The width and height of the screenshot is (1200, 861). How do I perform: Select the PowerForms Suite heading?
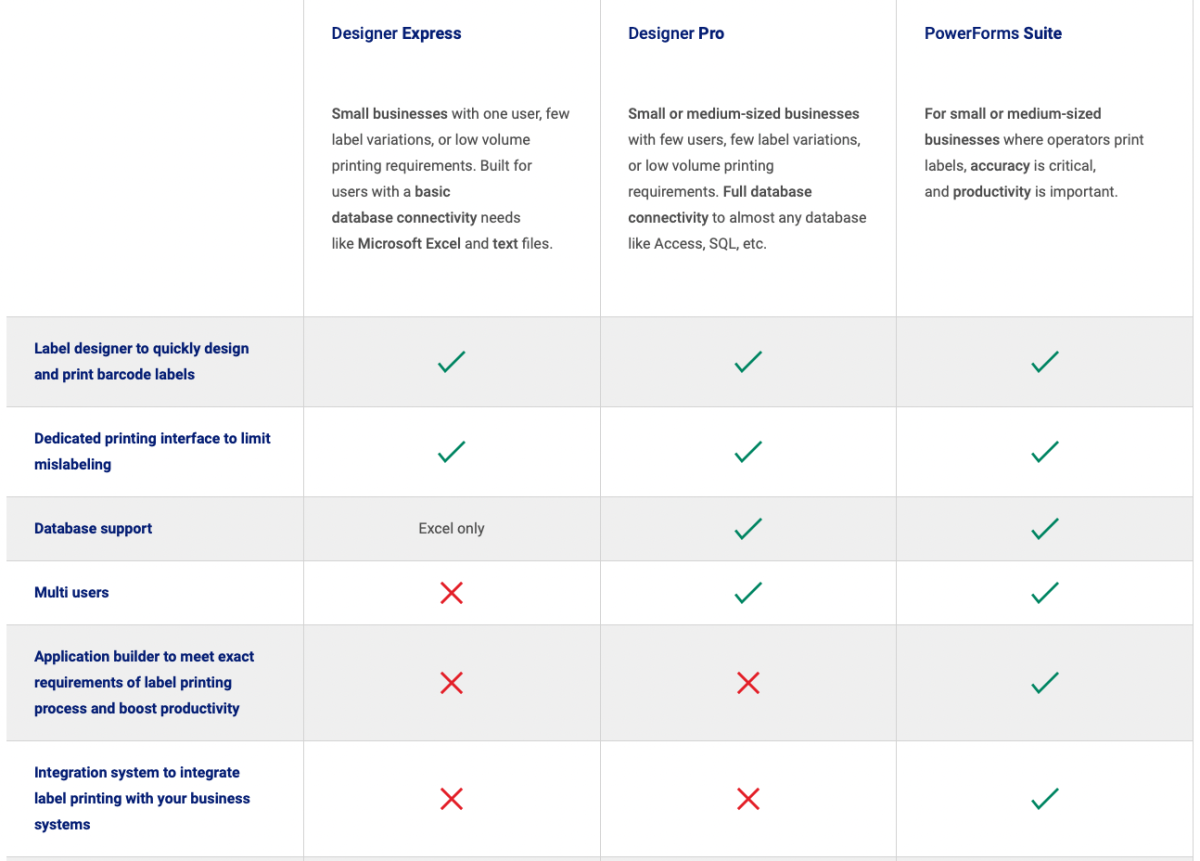click(x=993, y=34)
